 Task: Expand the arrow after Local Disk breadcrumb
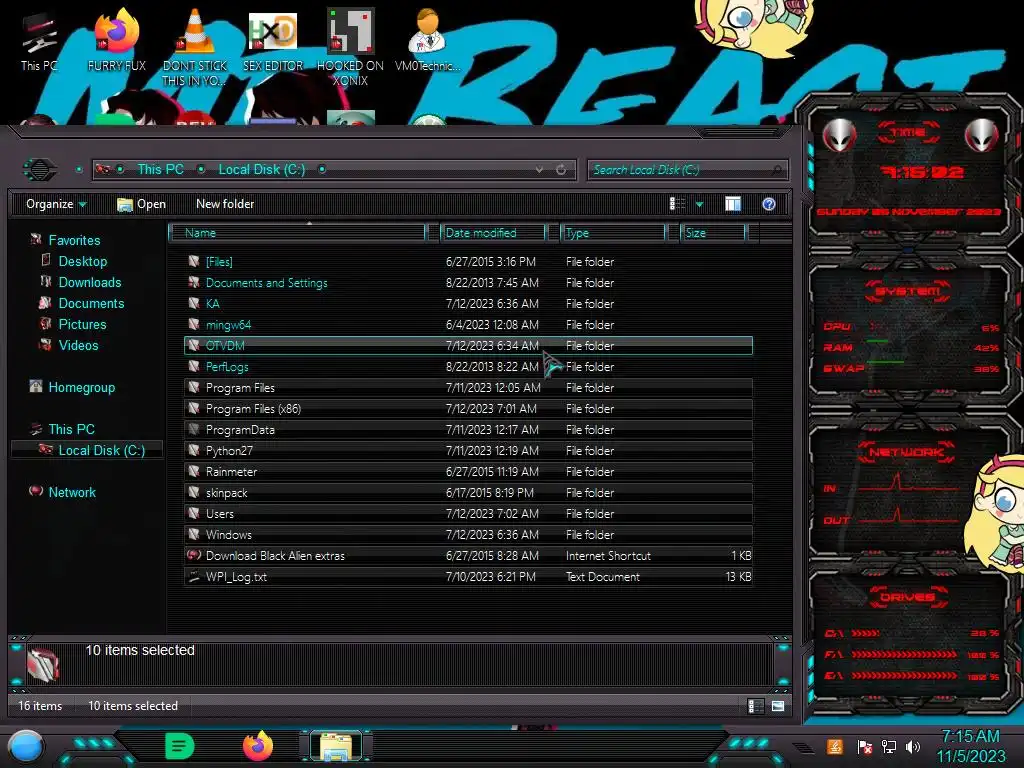coord(322,170)
